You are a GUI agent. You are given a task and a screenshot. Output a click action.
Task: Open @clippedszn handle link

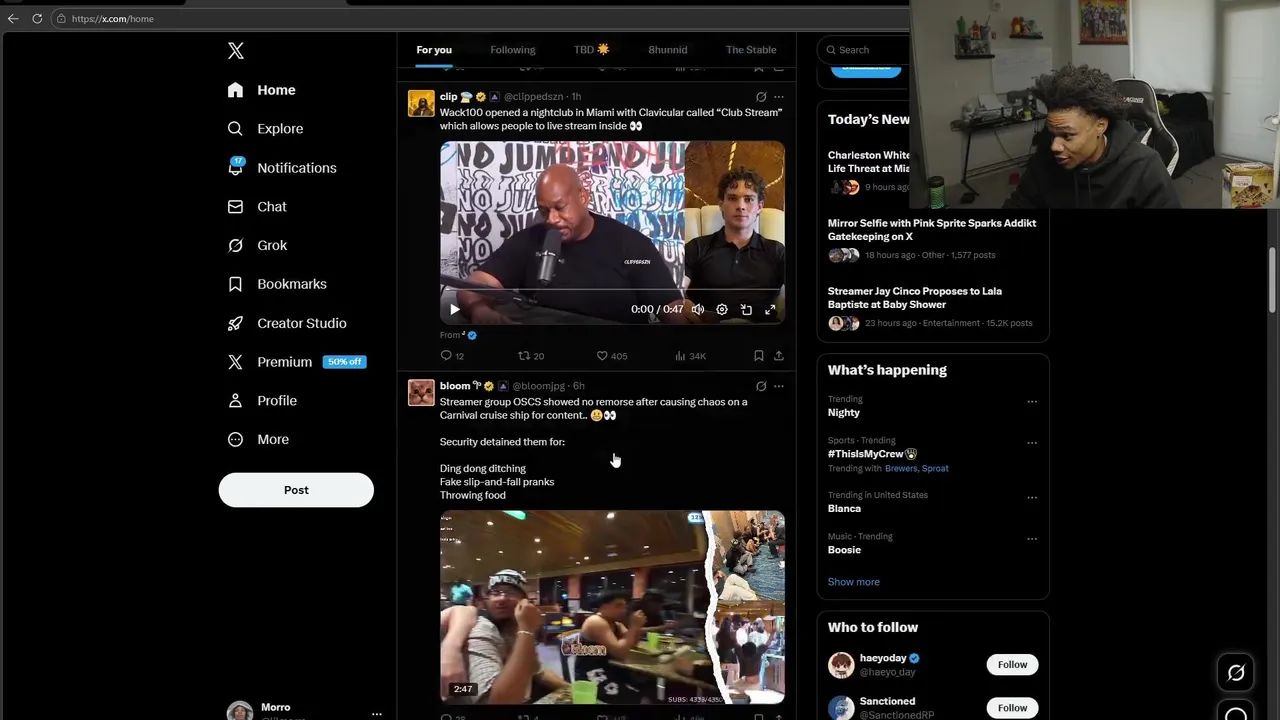click(533, 97)
